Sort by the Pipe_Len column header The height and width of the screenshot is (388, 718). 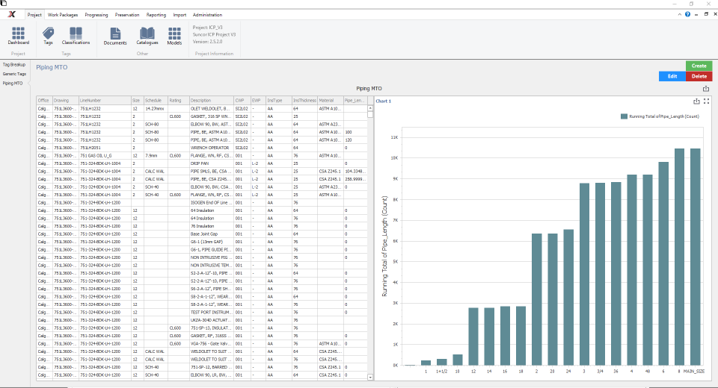[355, 100]
